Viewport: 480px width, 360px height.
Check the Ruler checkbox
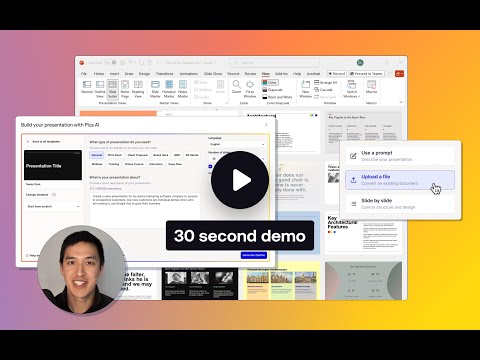pyautogui.click(x=196, y=82)
